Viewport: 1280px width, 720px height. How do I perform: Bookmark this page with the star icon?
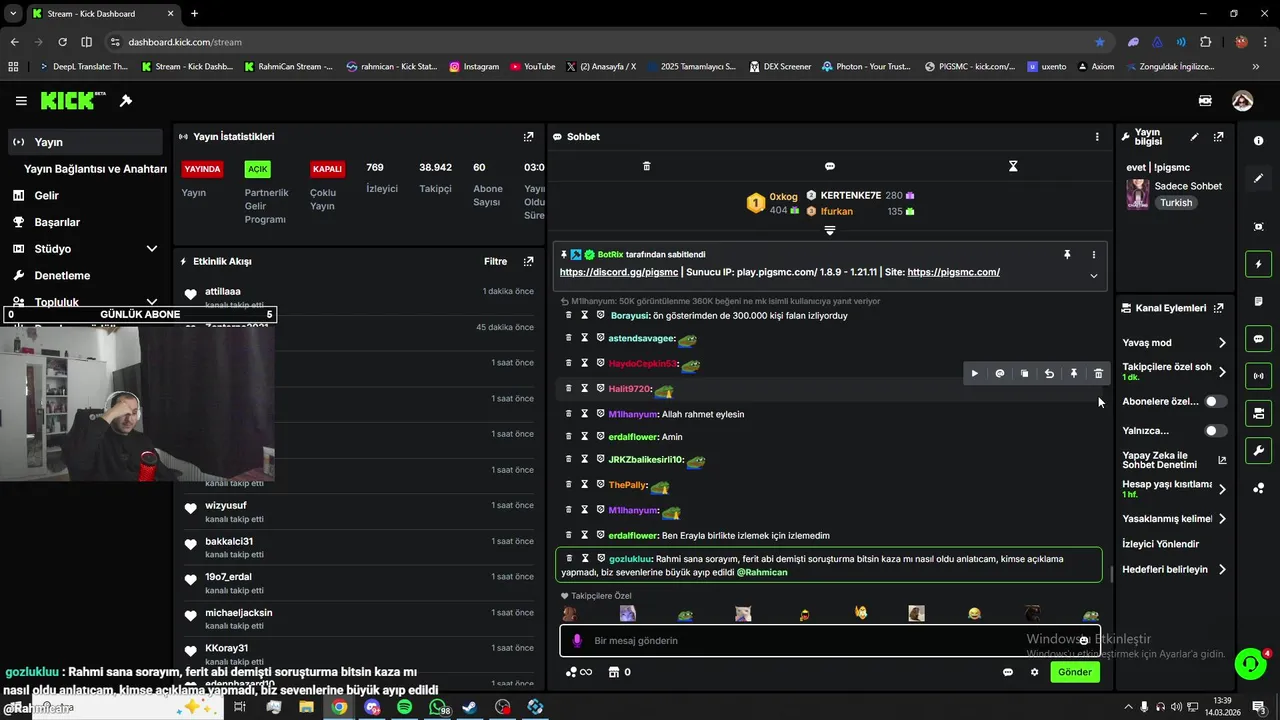[x=1100, y=42]
